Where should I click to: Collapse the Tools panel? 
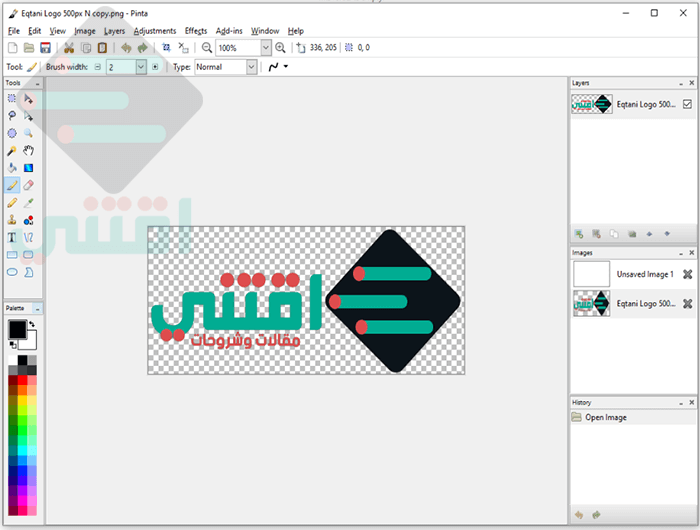click(x=38, y=83)
